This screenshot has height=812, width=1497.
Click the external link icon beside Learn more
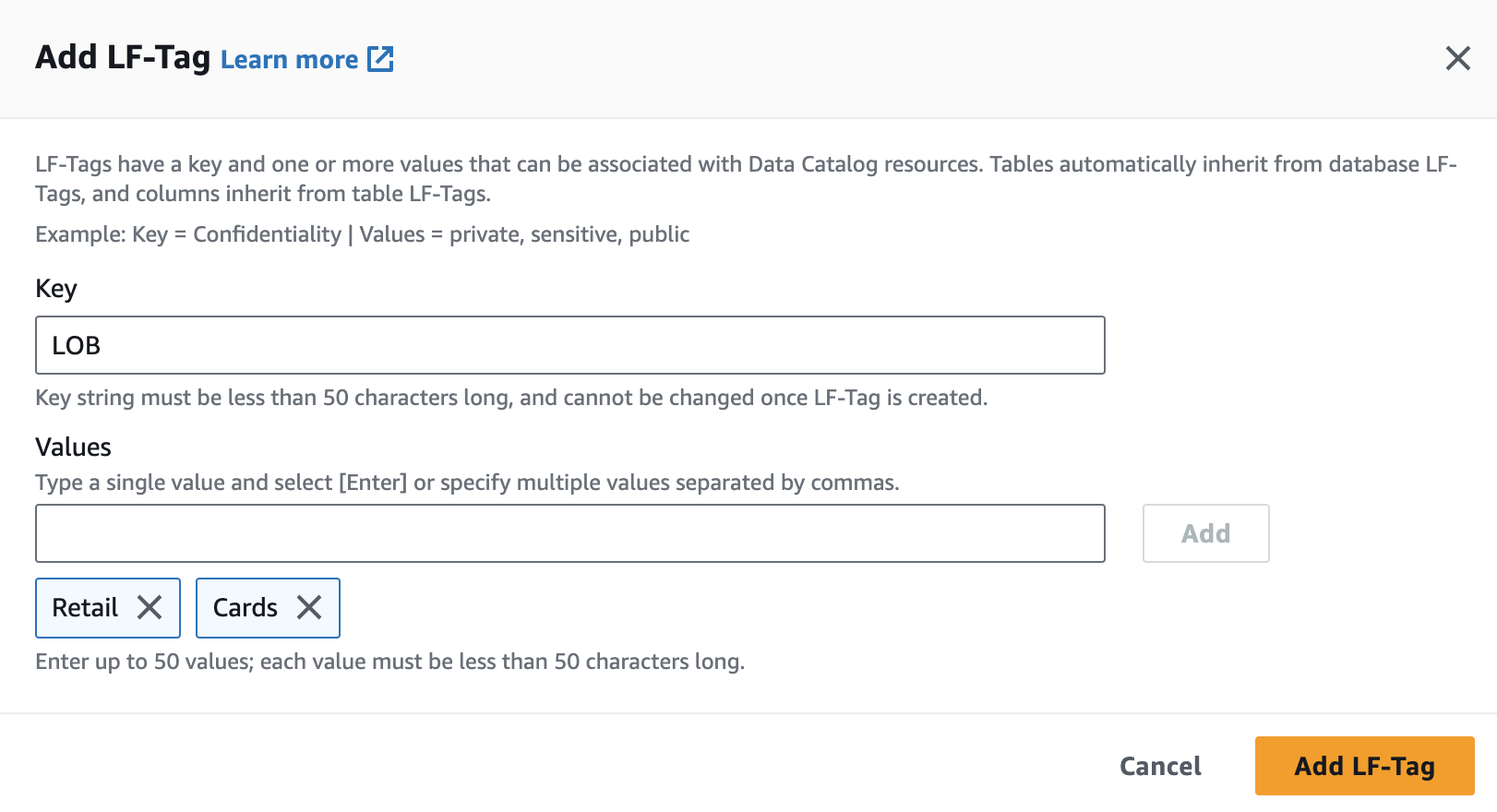click(380, 59)
